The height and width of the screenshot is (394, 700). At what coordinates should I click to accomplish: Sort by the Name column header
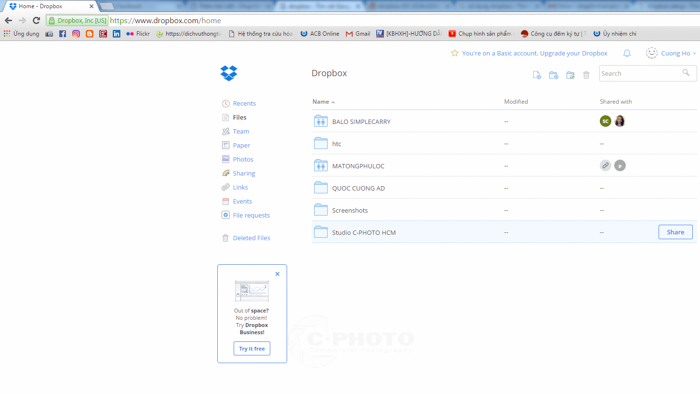323,102
